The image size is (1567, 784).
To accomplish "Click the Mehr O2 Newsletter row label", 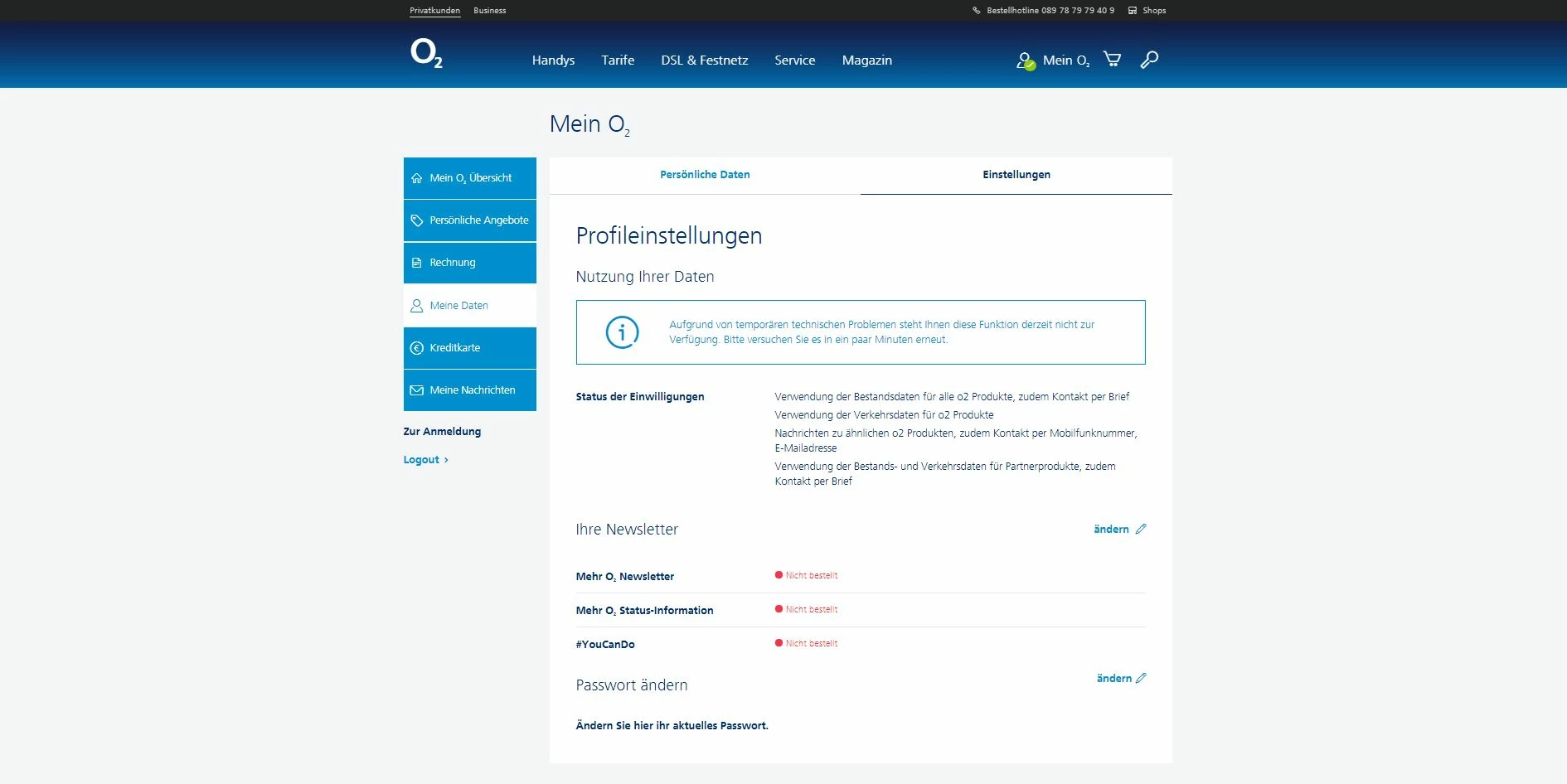I will [x=625, y=577].
